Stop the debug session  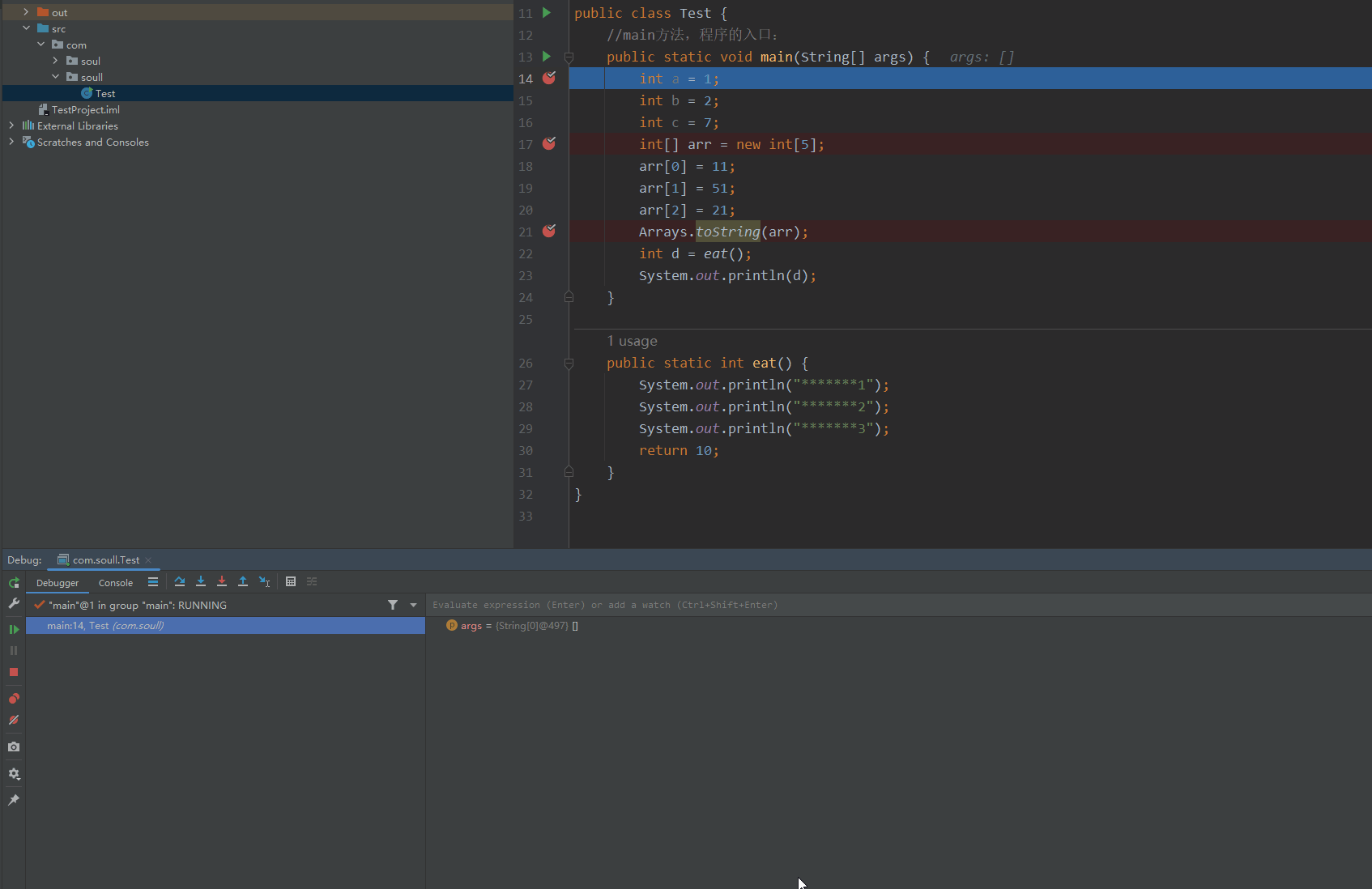(x=14, y=672)
